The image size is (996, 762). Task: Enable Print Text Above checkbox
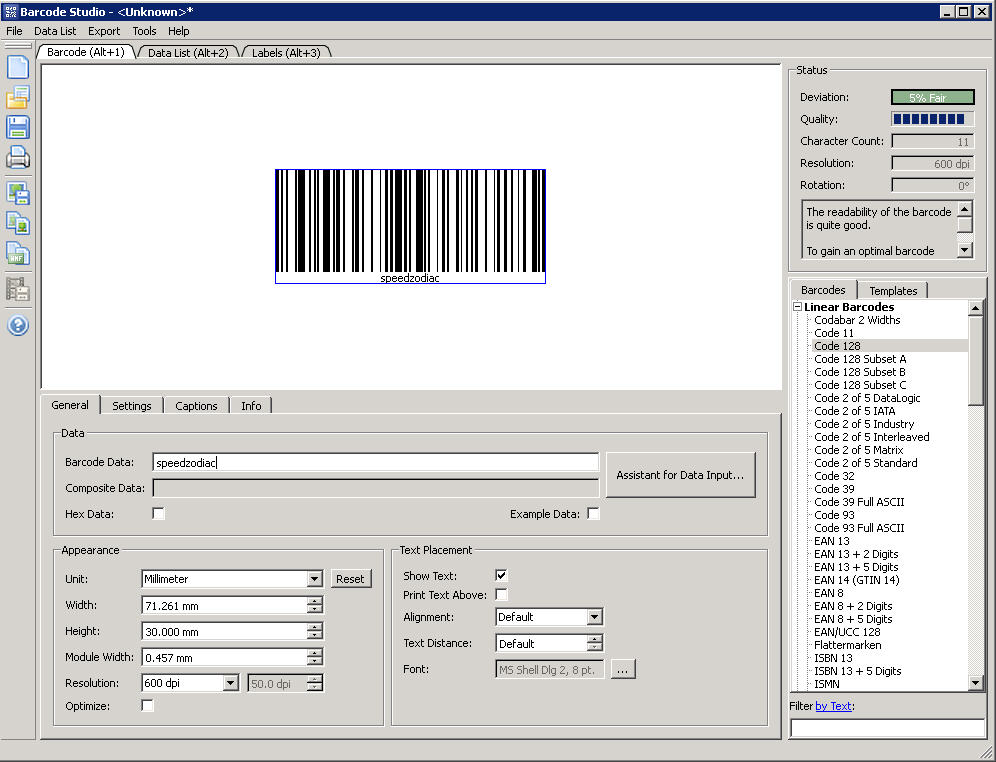click(501, 594)
